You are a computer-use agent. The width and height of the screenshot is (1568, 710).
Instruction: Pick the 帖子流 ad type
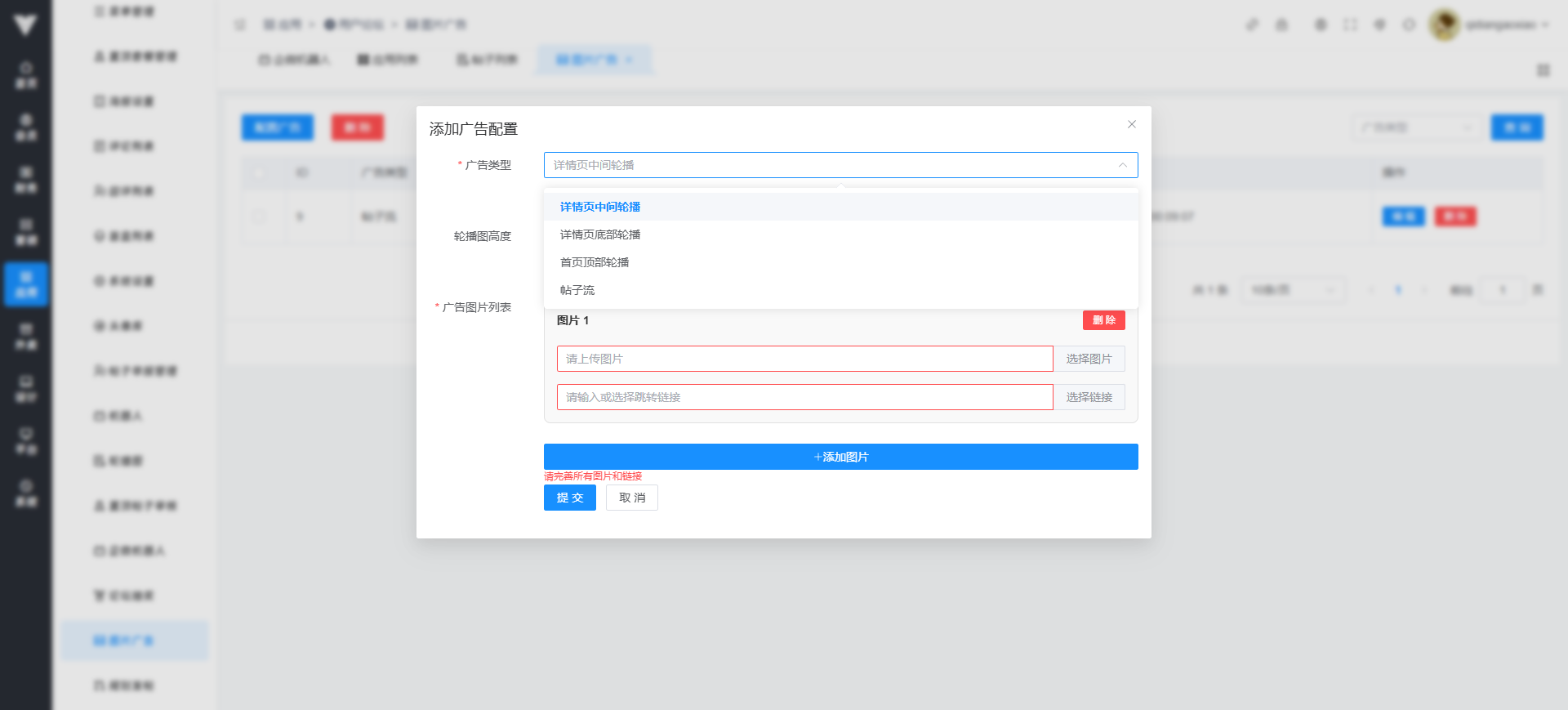pos(577,290)
